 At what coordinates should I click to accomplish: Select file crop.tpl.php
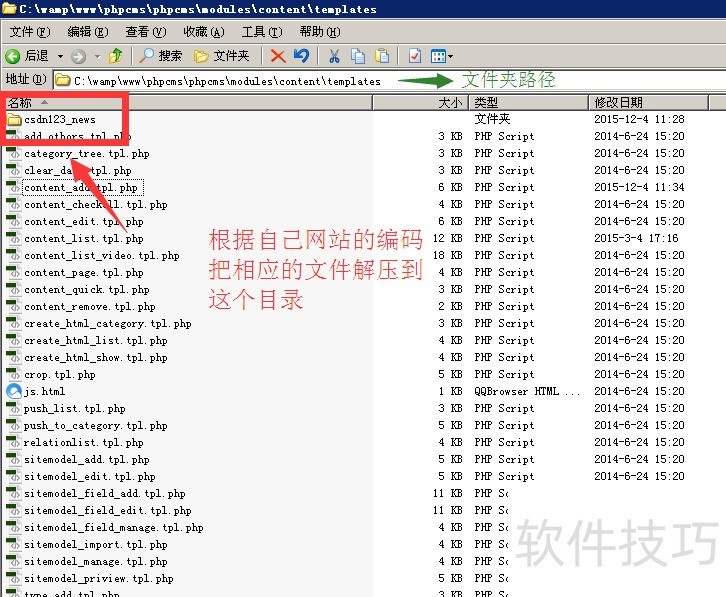coord(60,375)
